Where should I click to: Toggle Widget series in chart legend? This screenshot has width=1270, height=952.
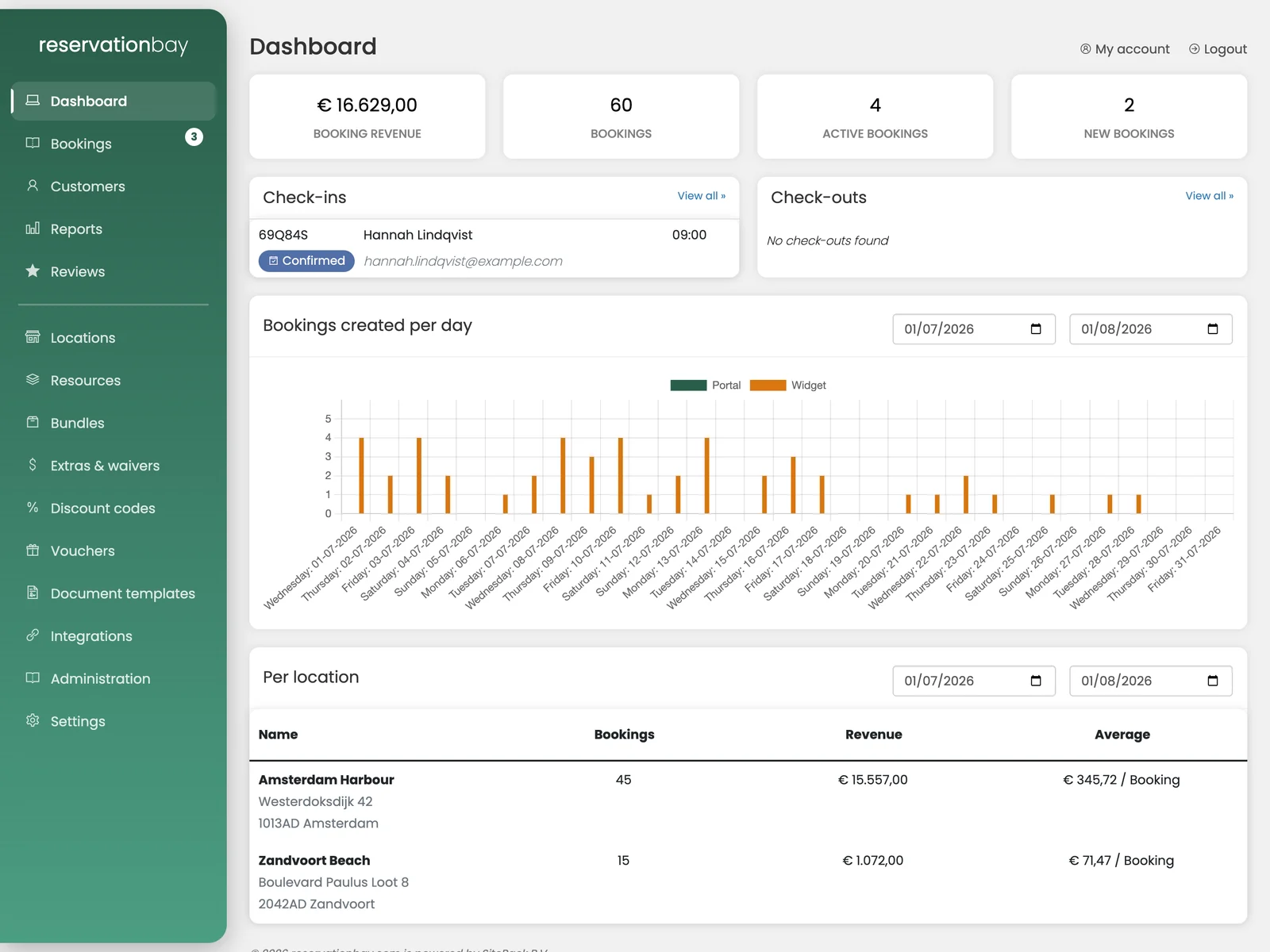click(x=787, y=385)
